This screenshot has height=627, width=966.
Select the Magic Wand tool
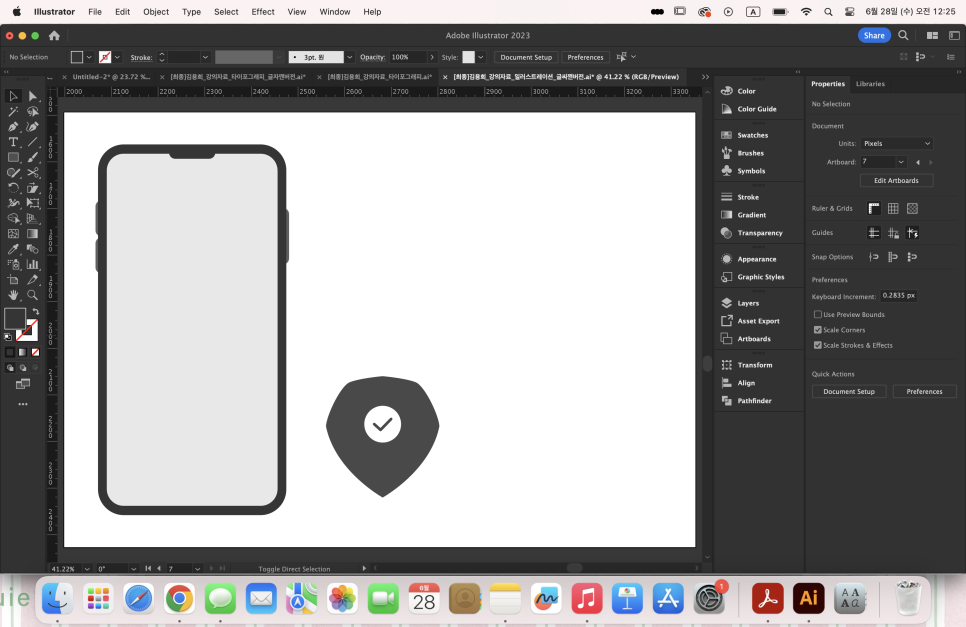click(x=13, y=111)
